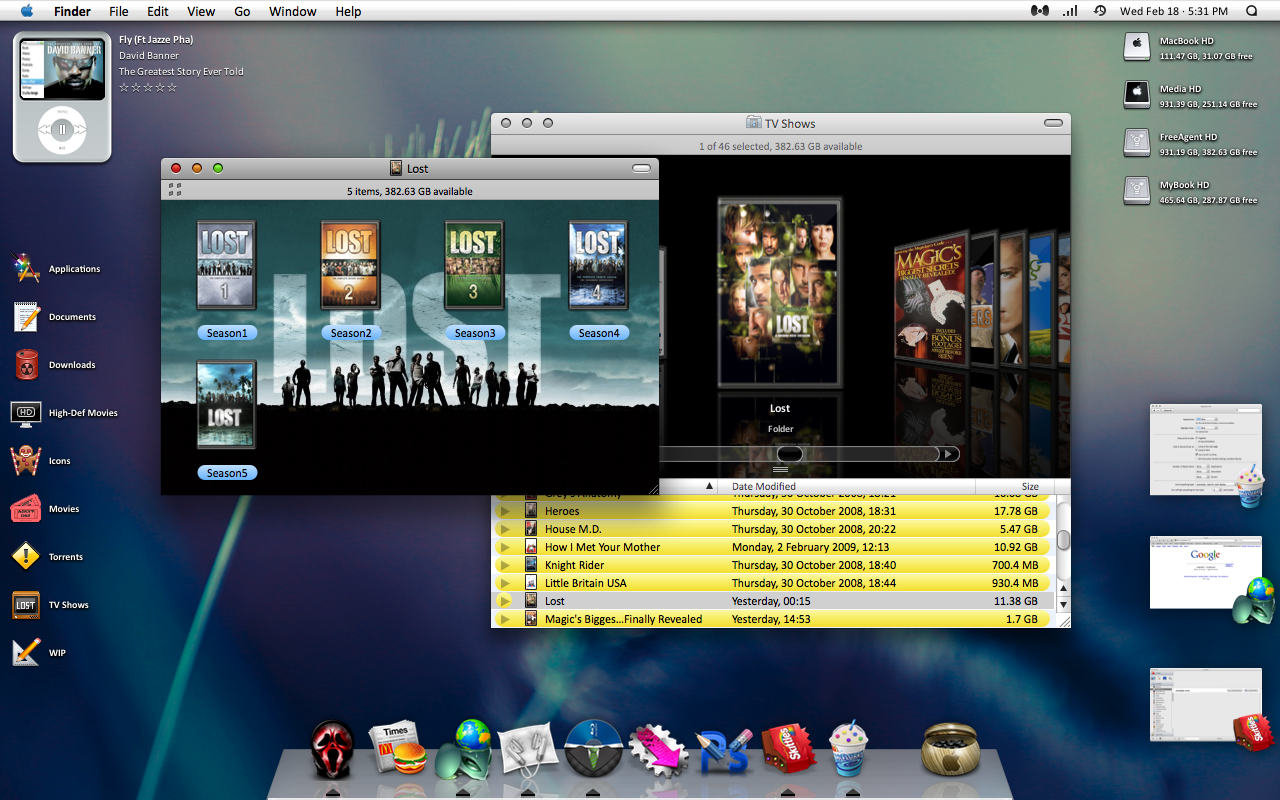
Task: Open the Season2 Lost folder icon
Action: pos(350,265)
